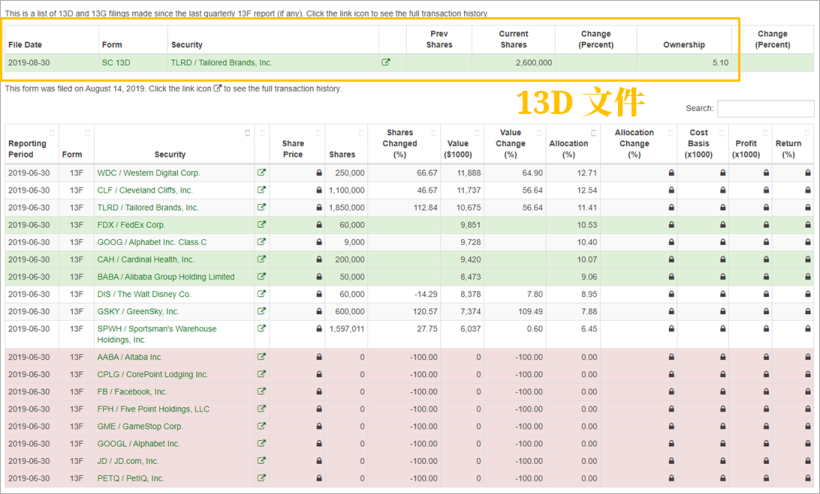
Task: Open FDX / FedEx Corp. link
Action: click(x=131, y=225)
